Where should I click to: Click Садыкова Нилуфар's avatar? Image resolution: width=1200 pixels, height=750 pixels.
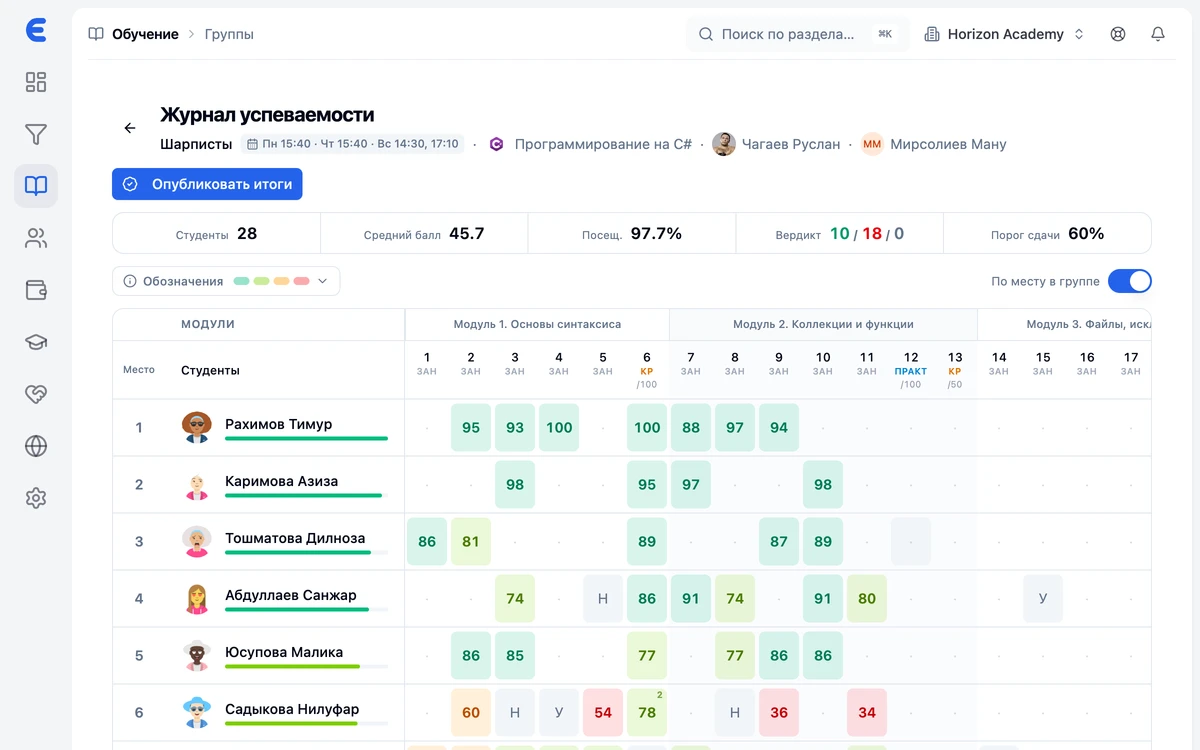pyautogui.click(x=197, y=712)
